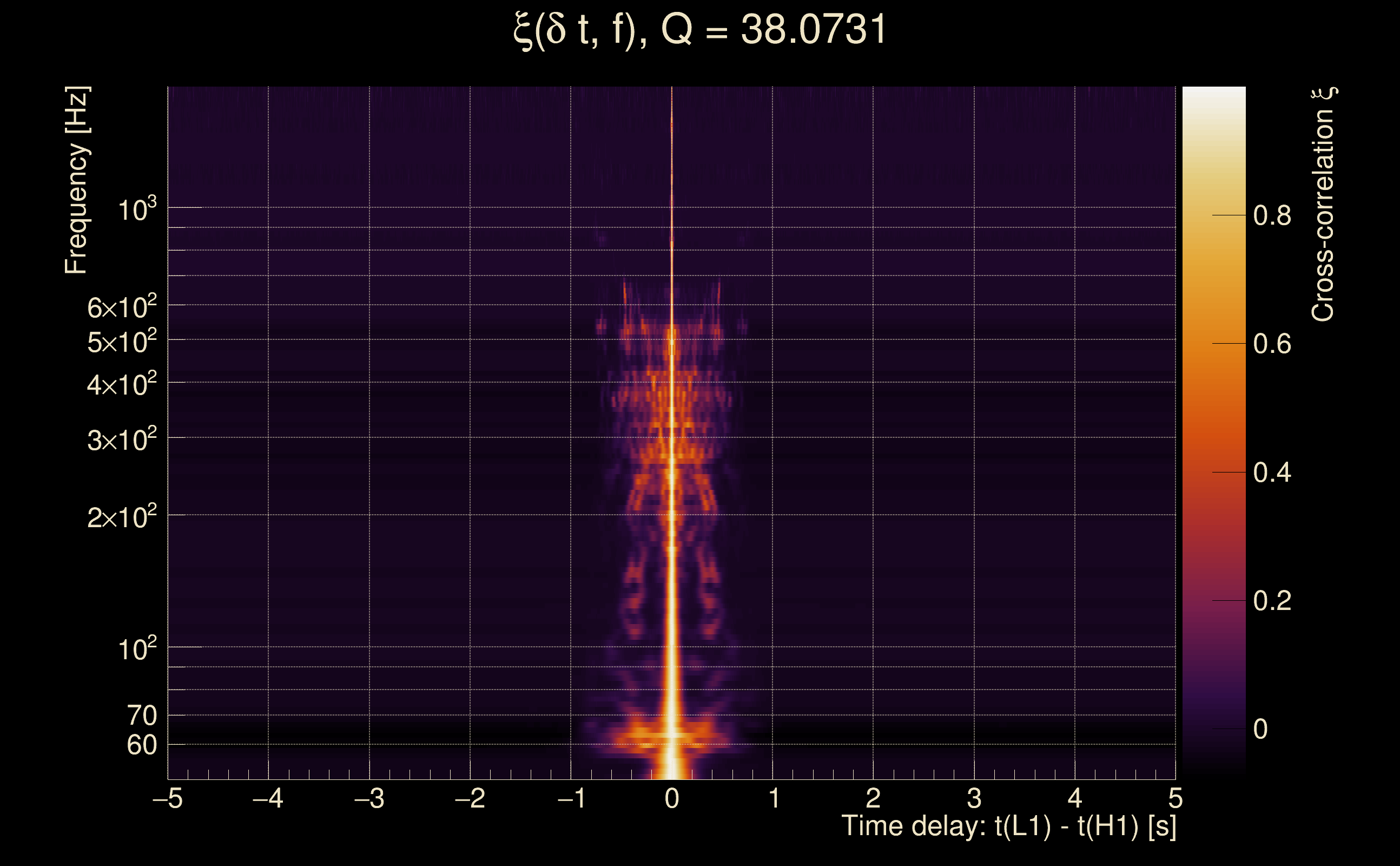Click the x-axis tick label 5
This screenshot has width=1400, height=866.
[x=1176, y=798]
